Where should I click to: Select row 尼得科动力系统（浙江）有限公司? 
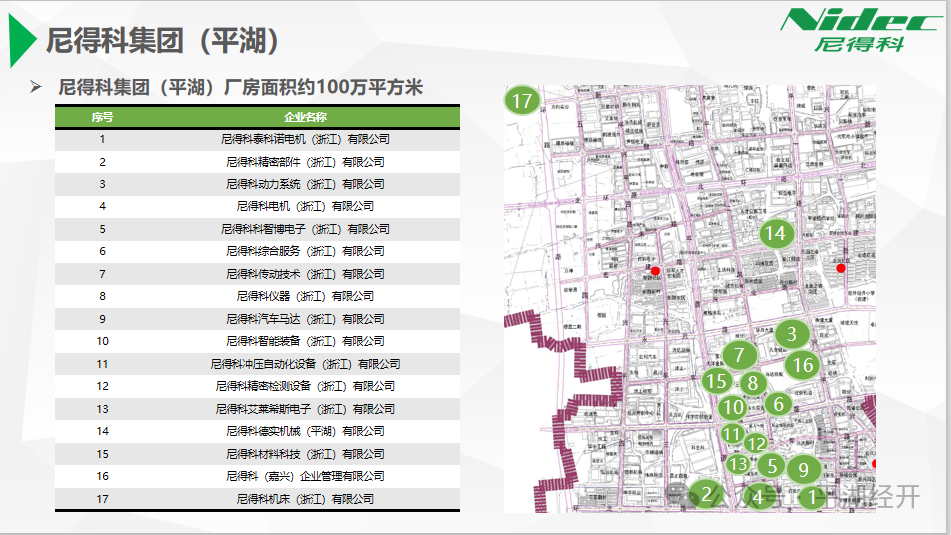pos(257,184)
